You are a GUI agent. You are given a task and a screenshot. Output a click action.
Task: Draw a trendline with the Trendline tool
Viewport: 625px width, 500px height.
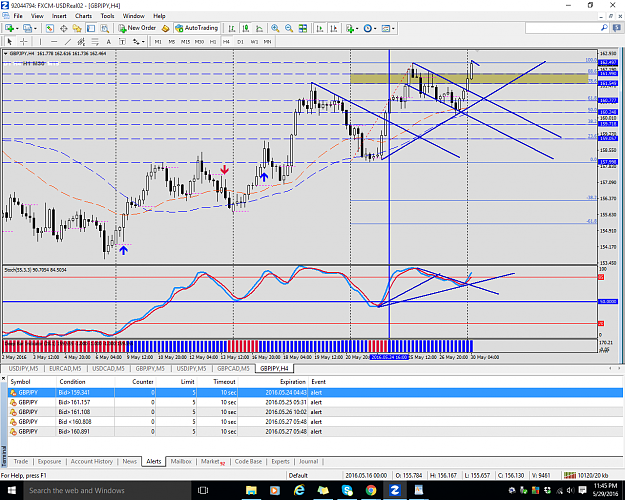(68, 41)
